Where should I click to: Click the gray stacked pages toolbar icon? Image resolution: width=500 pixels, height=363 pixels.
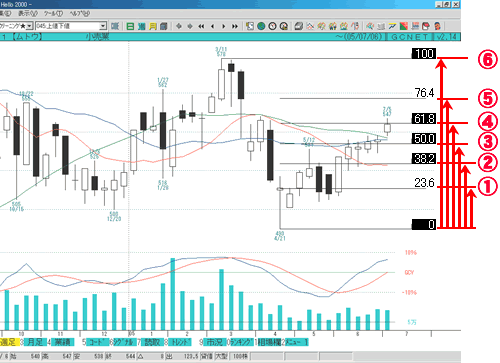point(299,26)
